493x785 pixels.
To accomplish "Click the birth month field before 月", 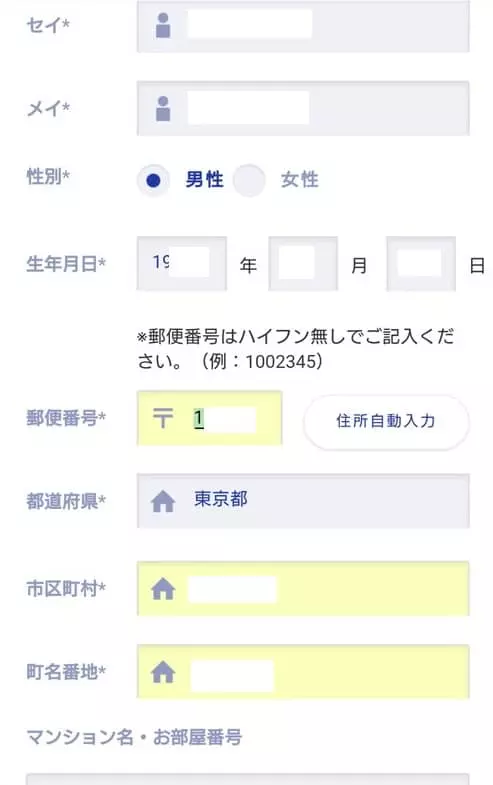I will click(x=303, y=264).
